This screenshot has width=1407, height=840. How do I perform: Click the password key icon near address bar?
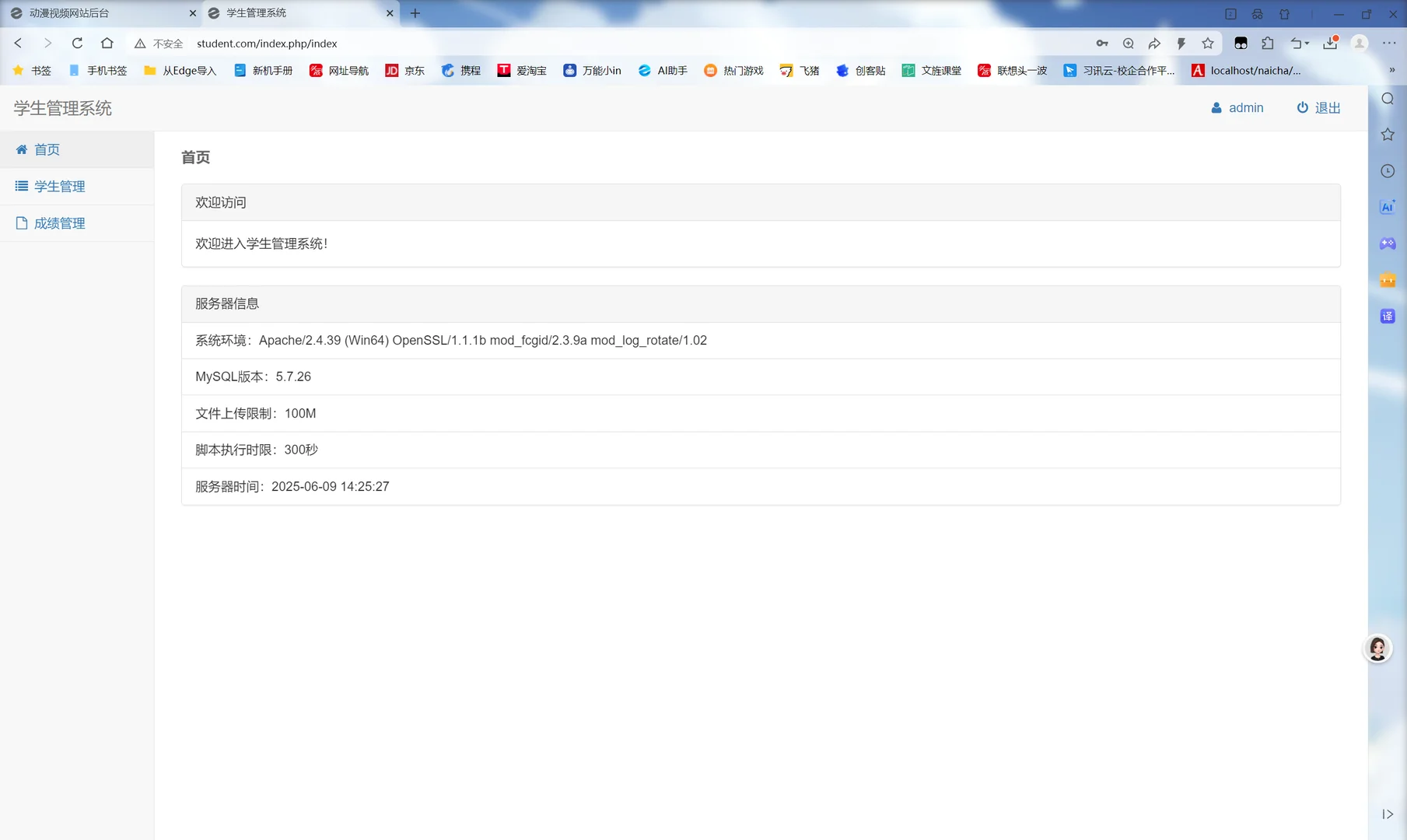1102,44
